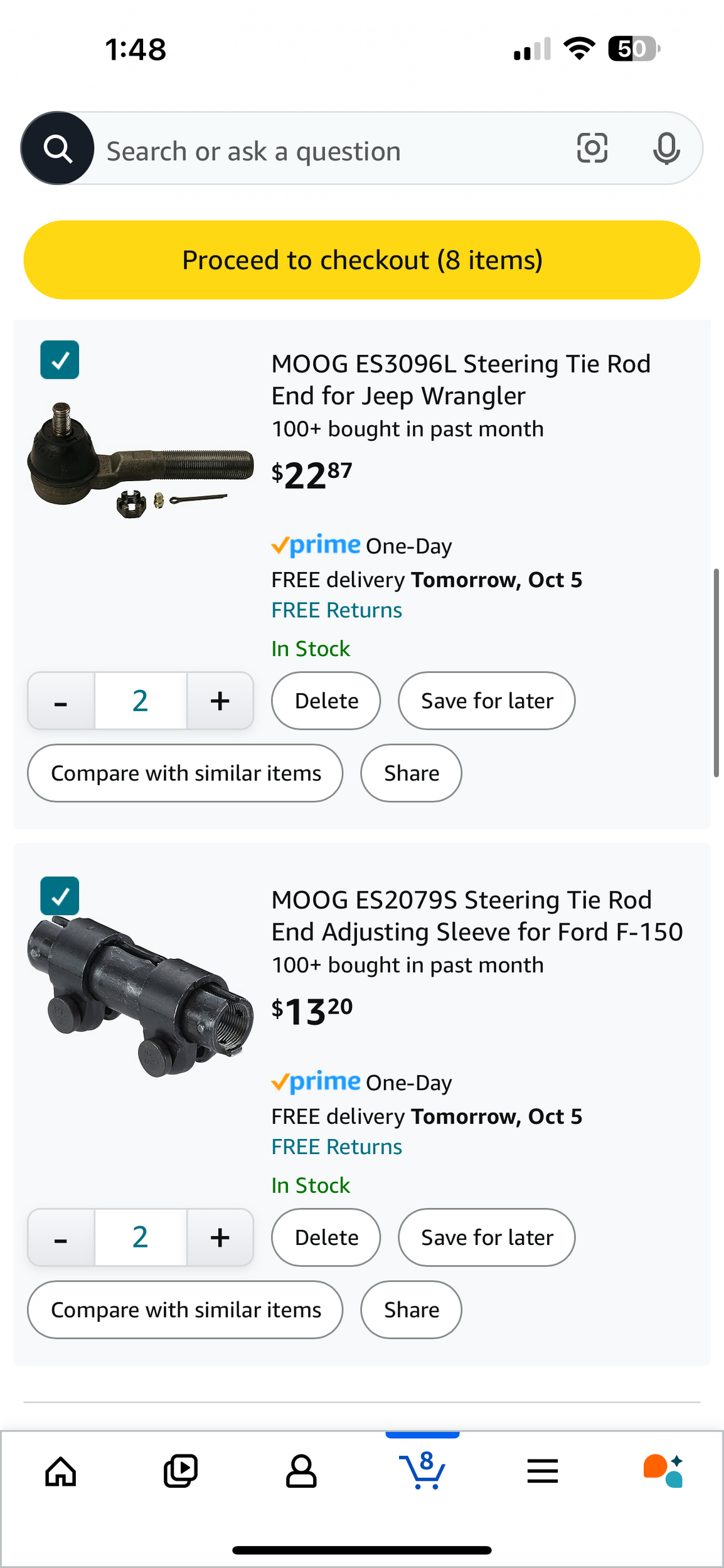Save the Ford F-150 sleeve for later

tap(487, 1237)
